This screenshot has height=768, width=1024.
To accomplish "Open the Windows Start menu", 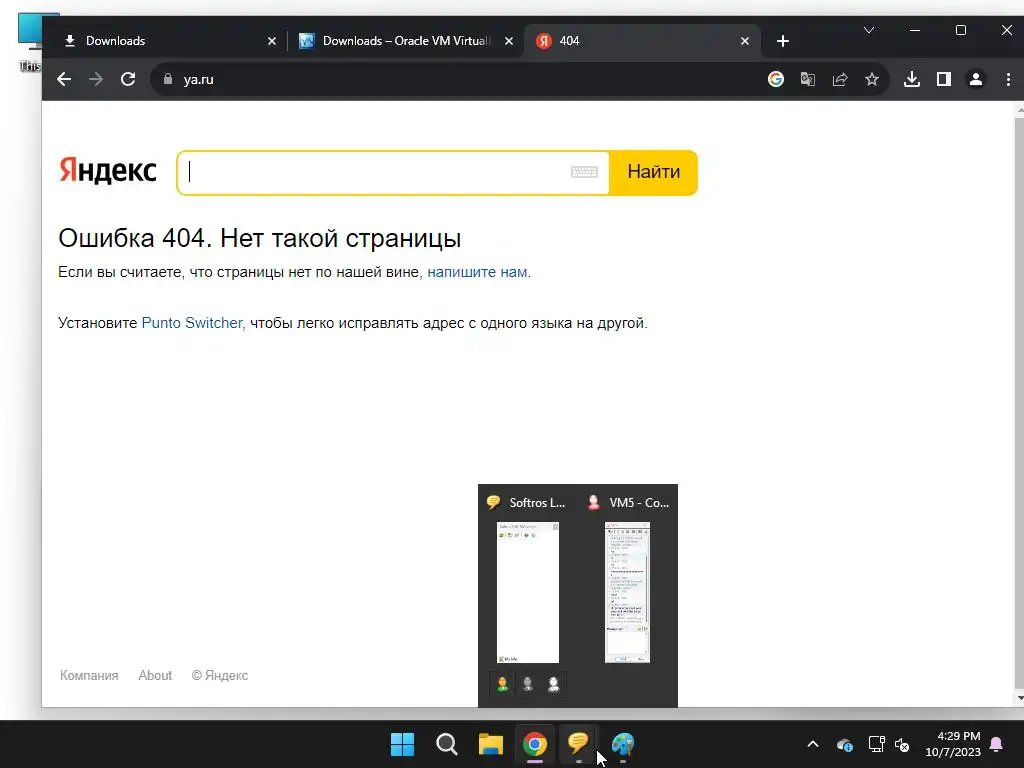I will (x=402, y=744).
